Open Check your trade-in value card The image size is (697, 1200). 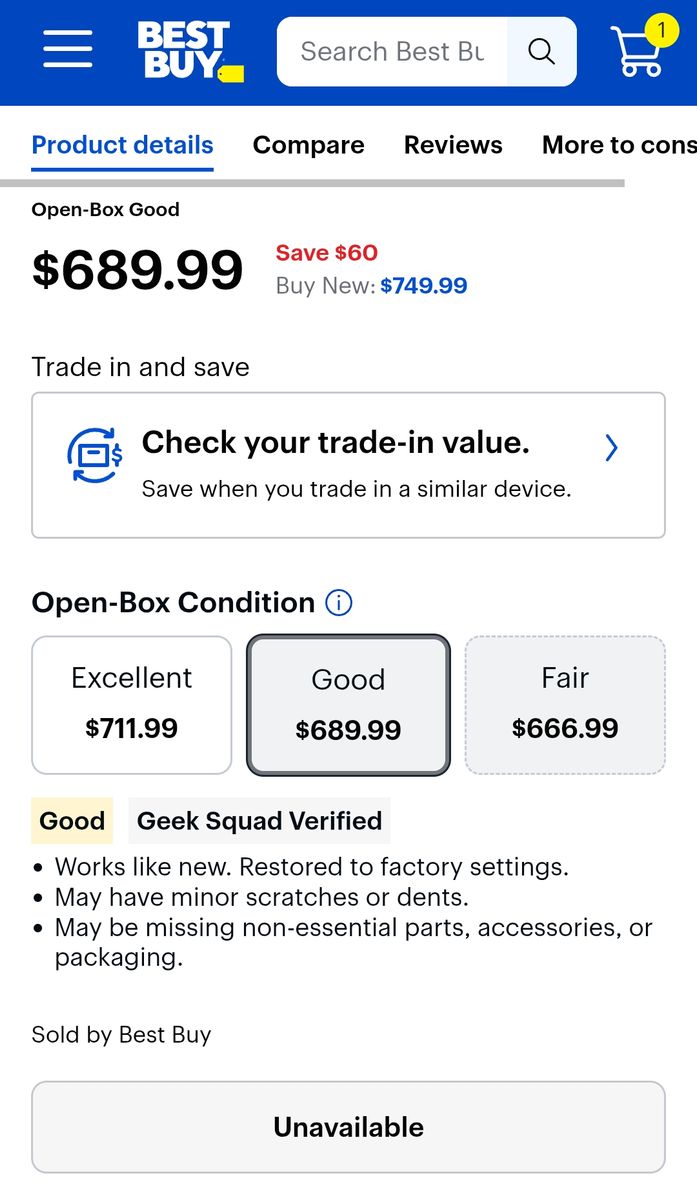click(x=348, y=465)
